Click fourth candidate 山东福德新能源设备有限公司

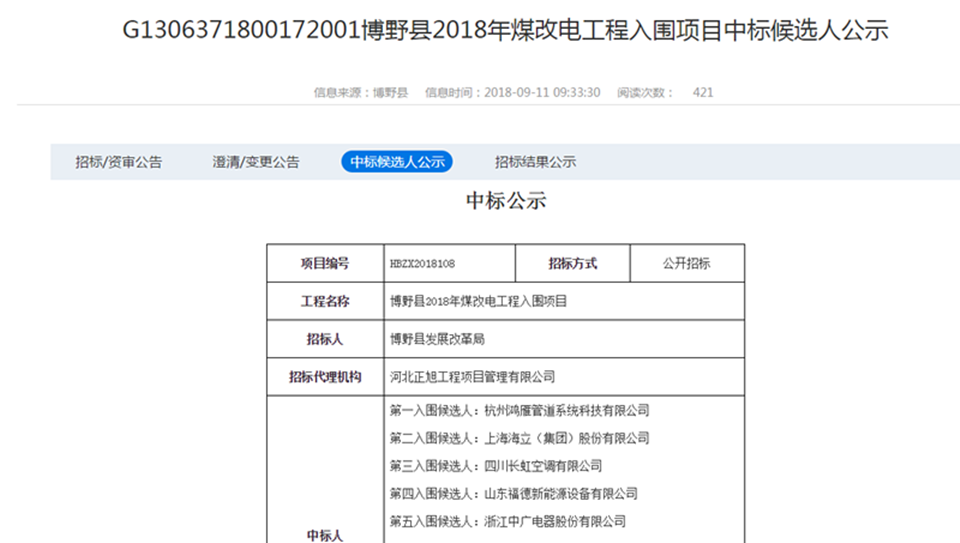click(561, 493)
